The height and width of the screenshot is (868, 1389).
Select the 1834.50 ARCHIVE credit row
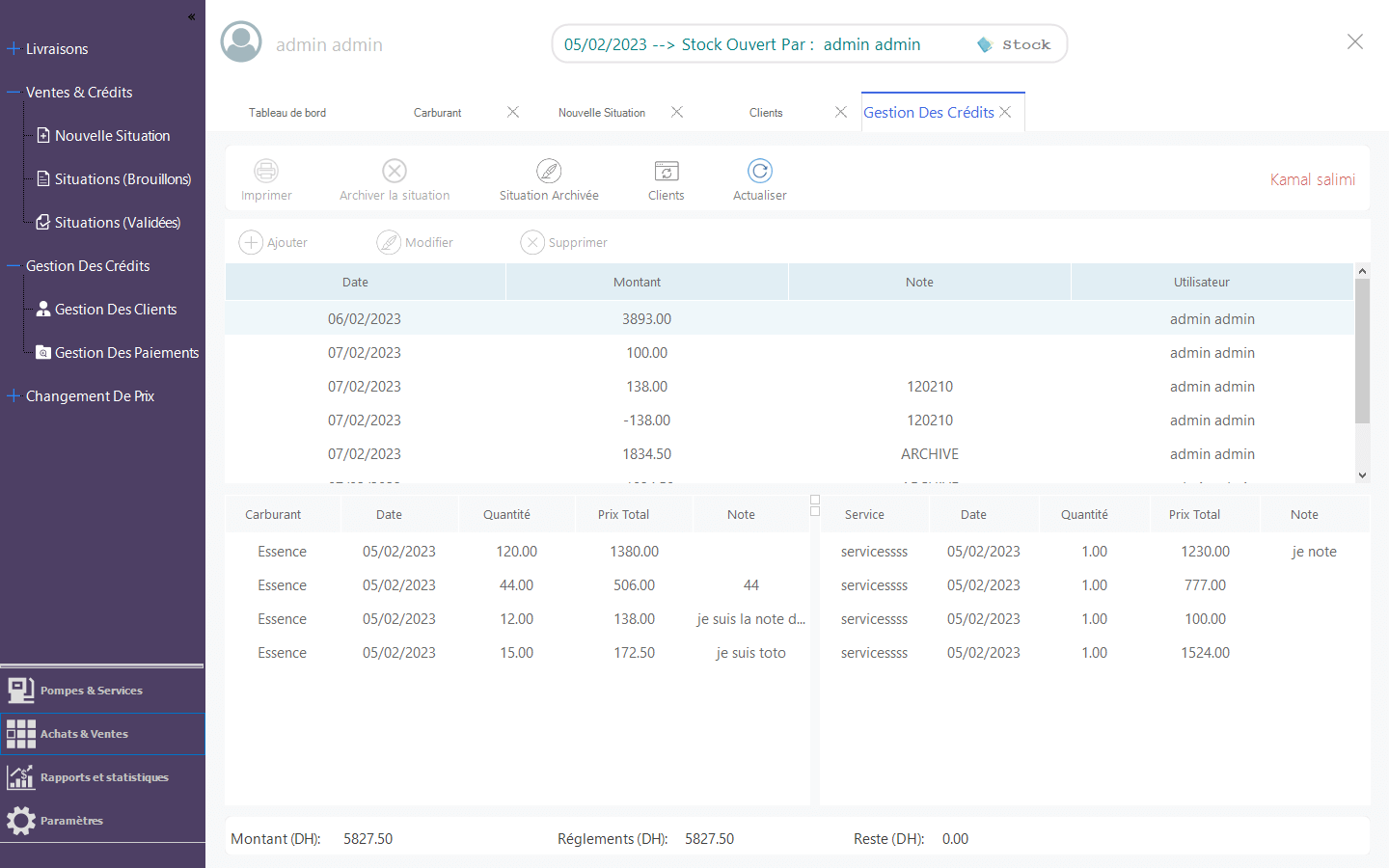(789, 454)
